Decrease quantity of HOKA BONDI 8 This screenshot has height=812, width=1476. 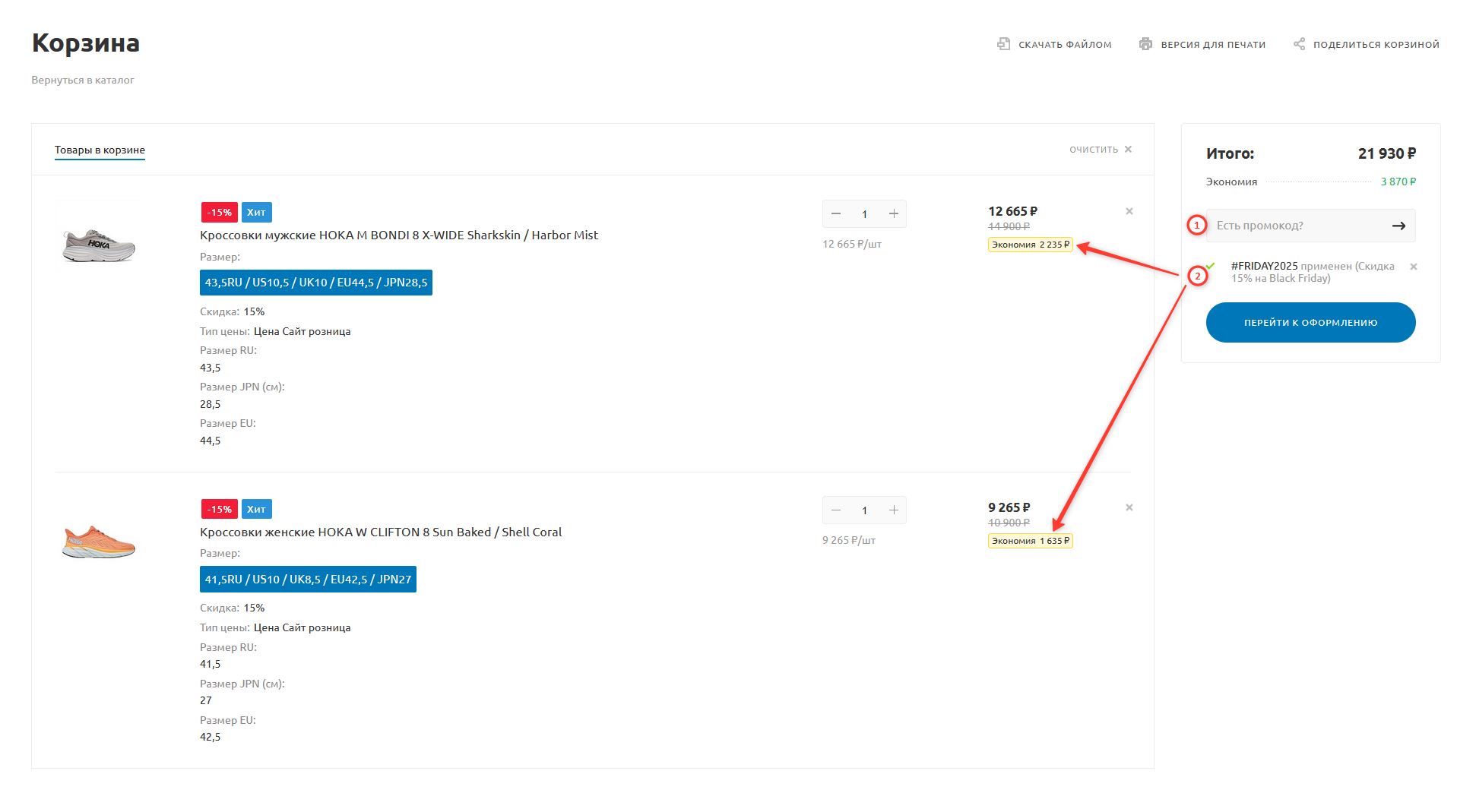[836, 214]
